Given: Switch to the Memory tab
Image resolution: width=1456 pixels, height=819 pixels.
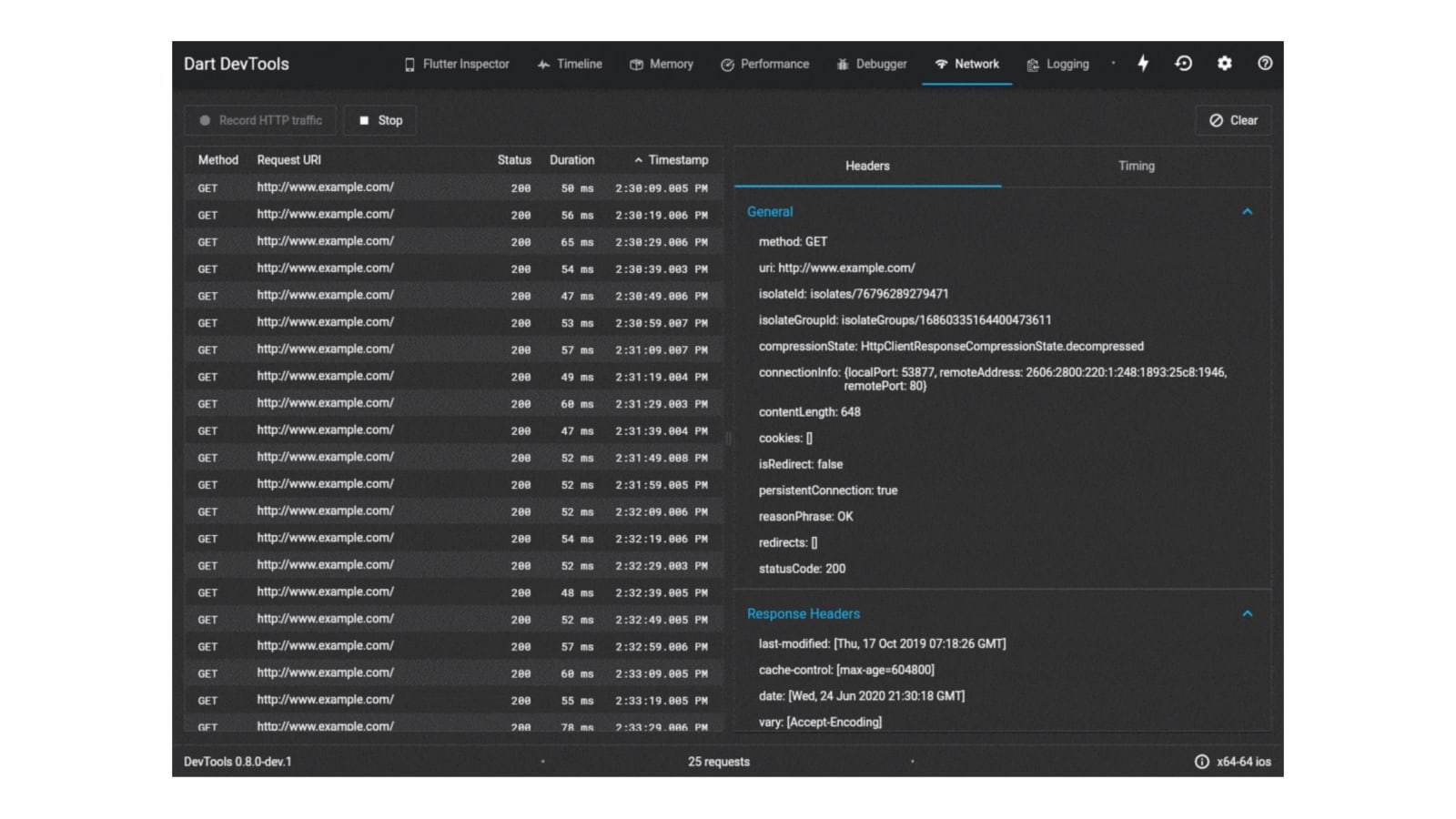Looking at the screenshot, I should 662,64.
